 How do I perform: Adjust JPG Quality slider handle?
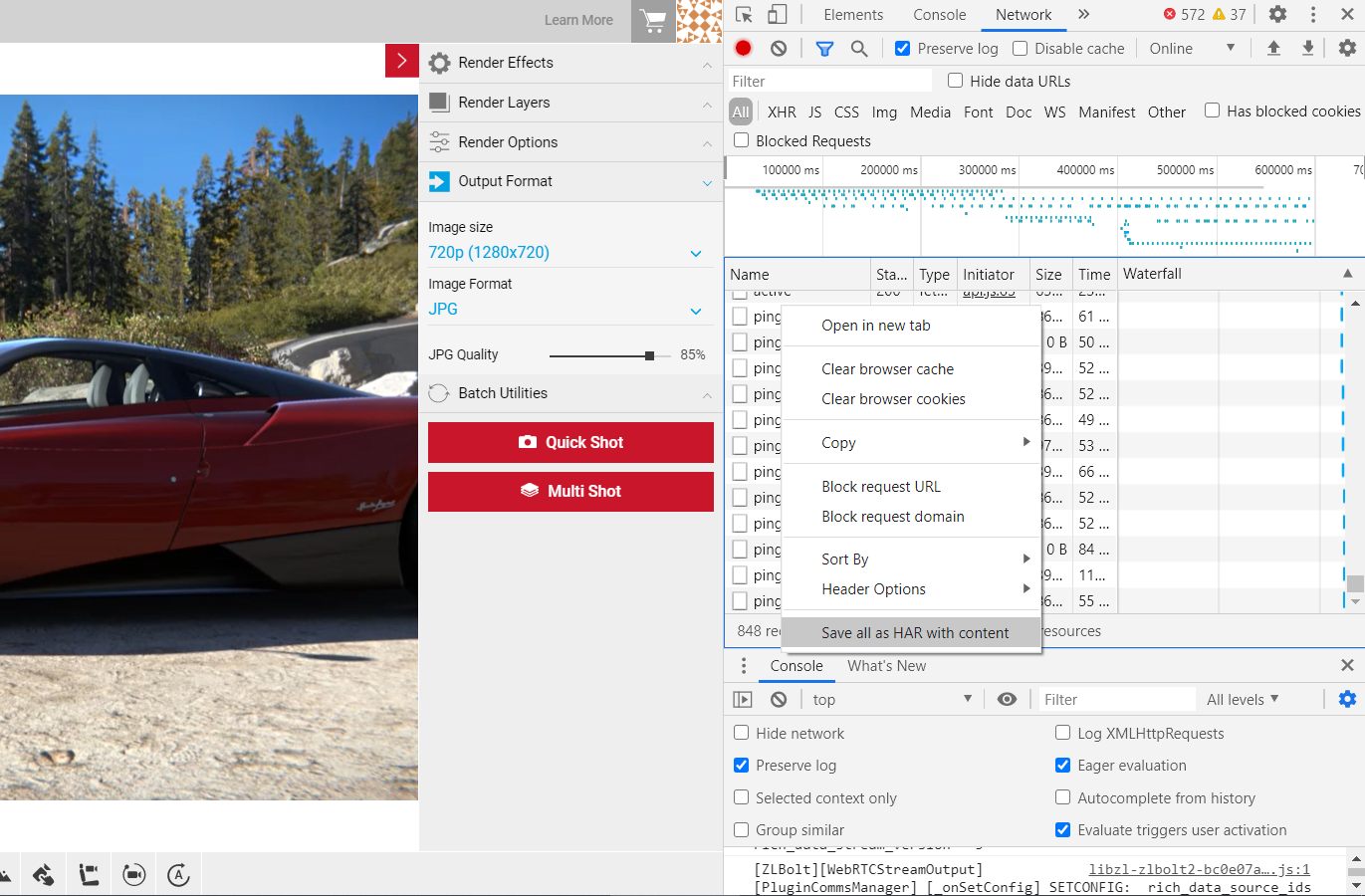(x=650, y=355)
